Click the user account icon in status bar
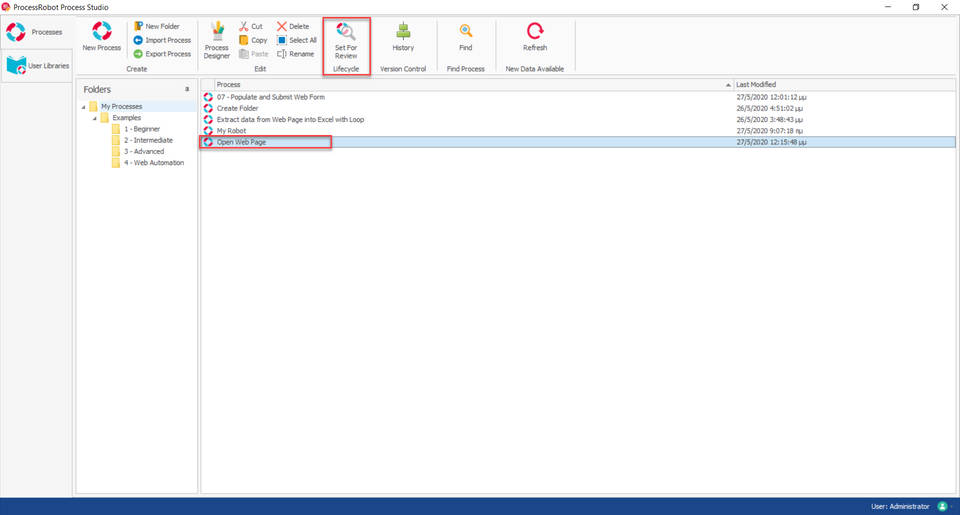The height and width of the screenshot is (515, 960). (x=943, y=506)
